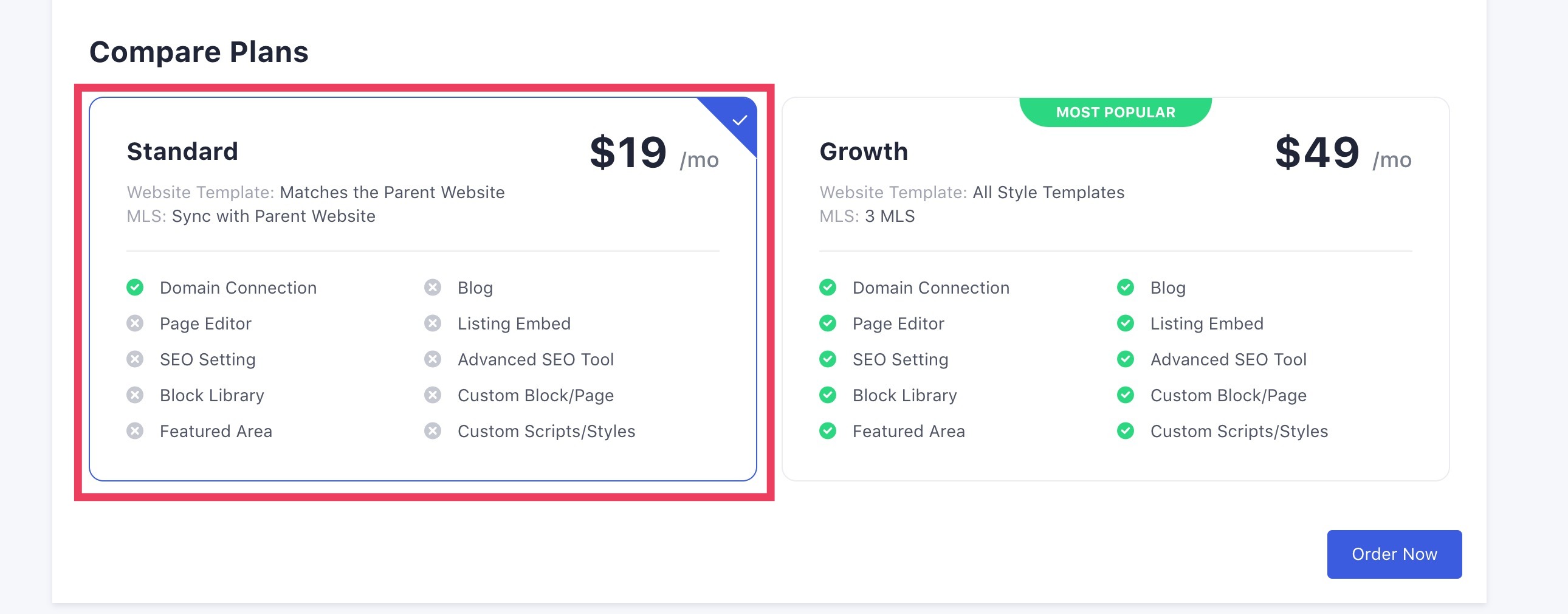Click green check icon beside Standard Domain Connection
The width and height of the screenshot is (1568, 614).
135,287
